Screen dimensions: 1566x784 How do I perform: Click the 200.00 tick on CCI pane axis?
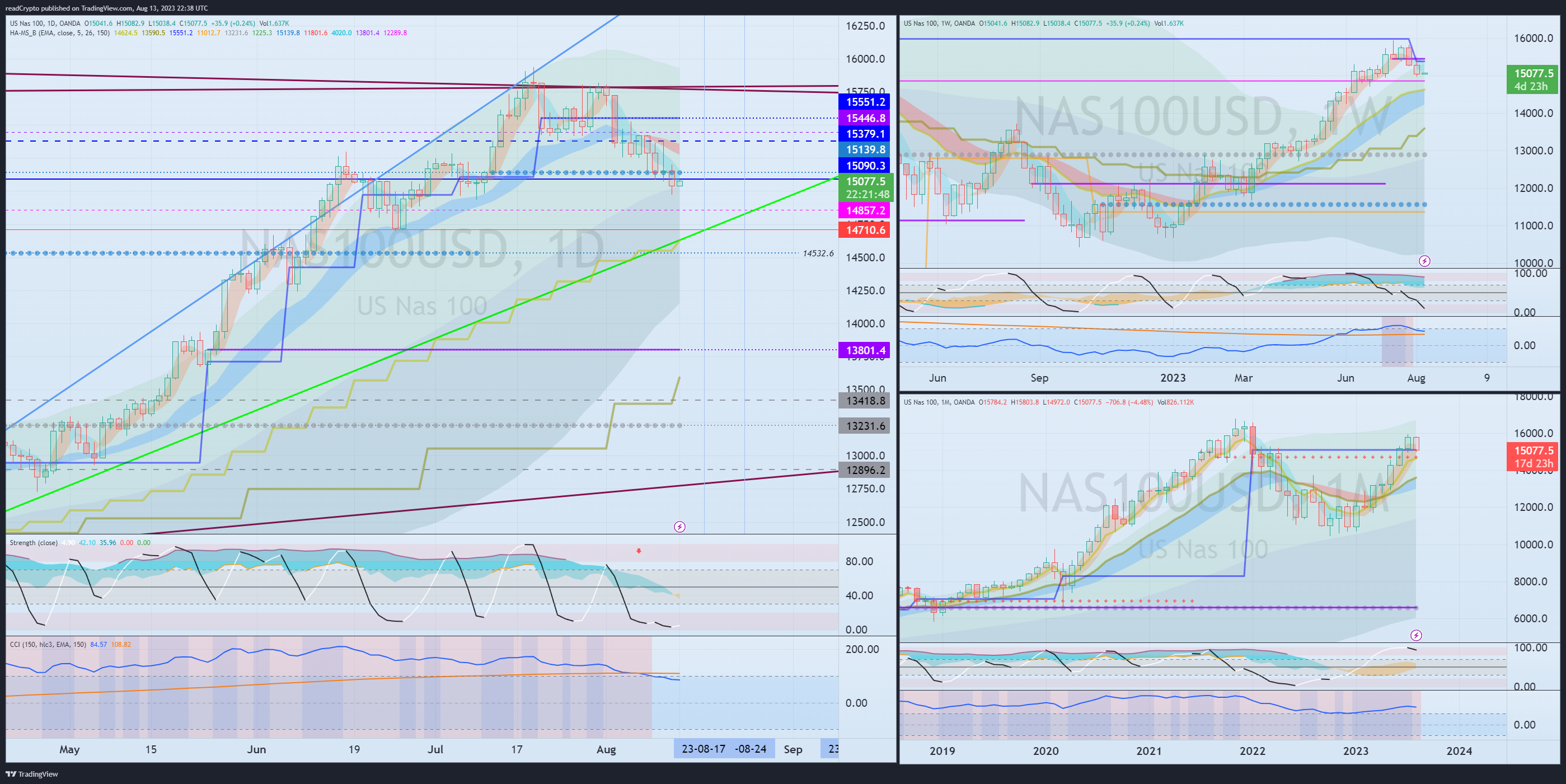[862, 650]
